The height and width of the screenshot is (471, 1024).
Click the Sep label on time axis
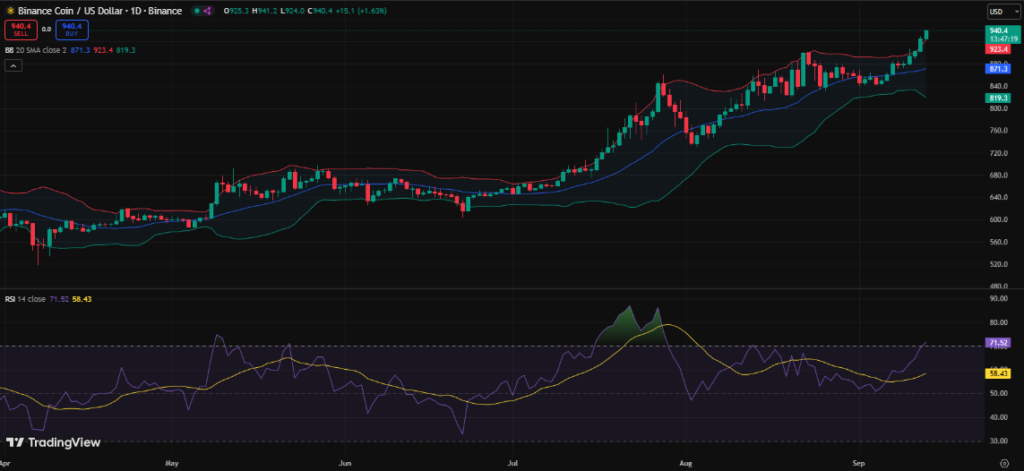pyautogui.click(x=860, y=463)
